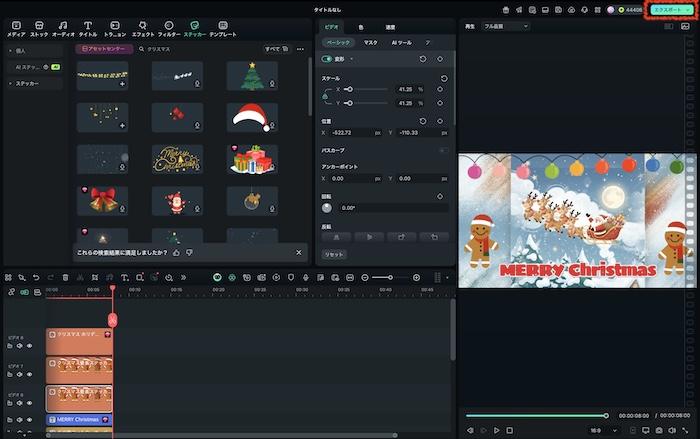Switch to the マスク tab
This screenshot has width=700, height=439.
(x=370, y=43)
